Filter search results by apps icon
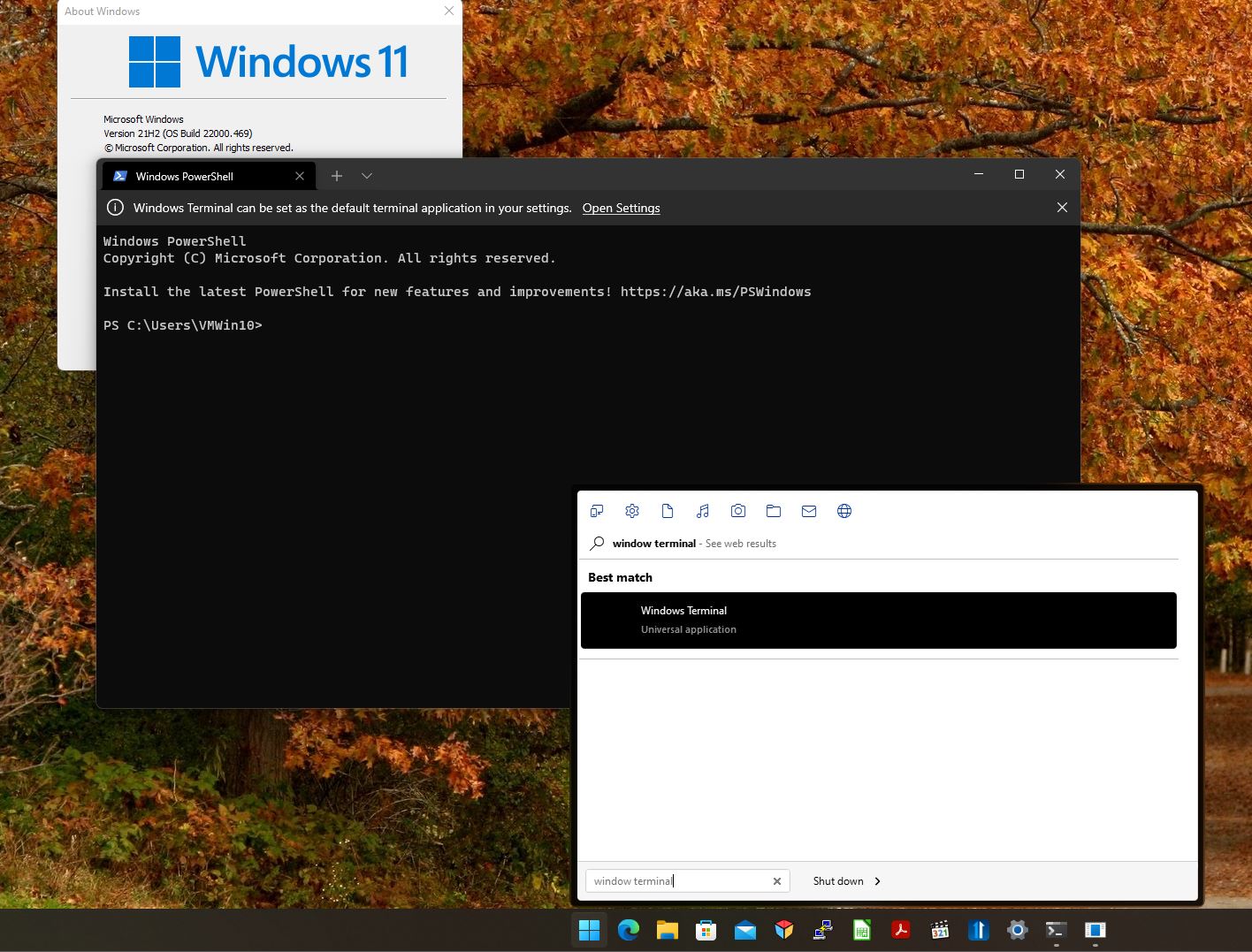 pyautogui.click(x=597, y=511)
